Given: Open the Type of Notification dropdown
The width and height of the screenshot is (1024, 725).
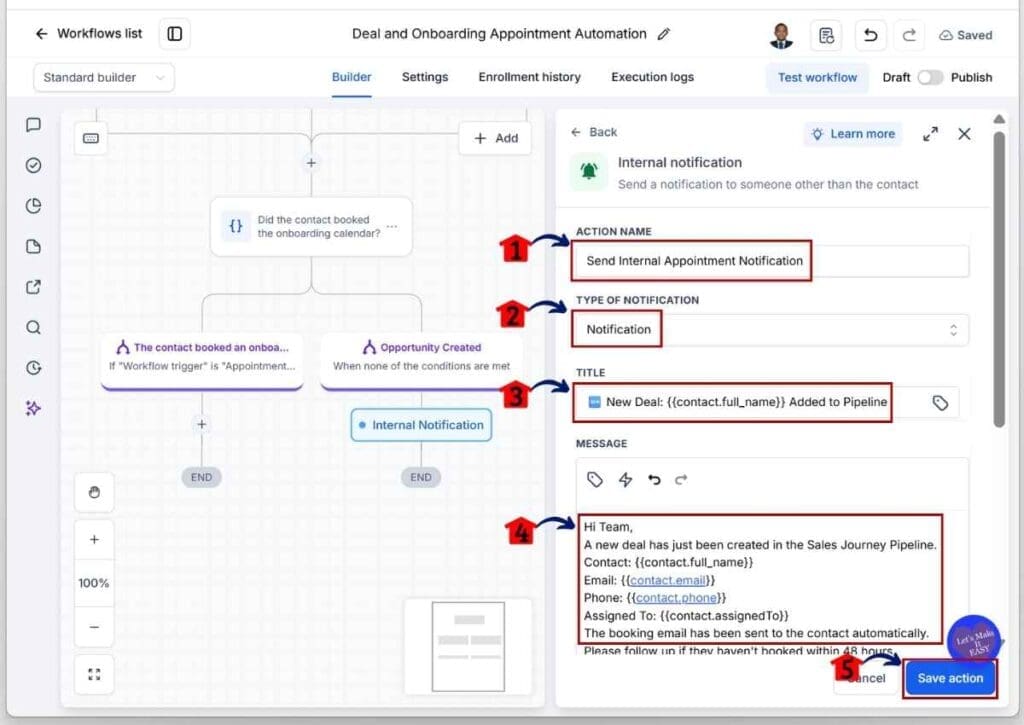Looking at the screenshot, I should pyautogui.click(x=772, y=330).
